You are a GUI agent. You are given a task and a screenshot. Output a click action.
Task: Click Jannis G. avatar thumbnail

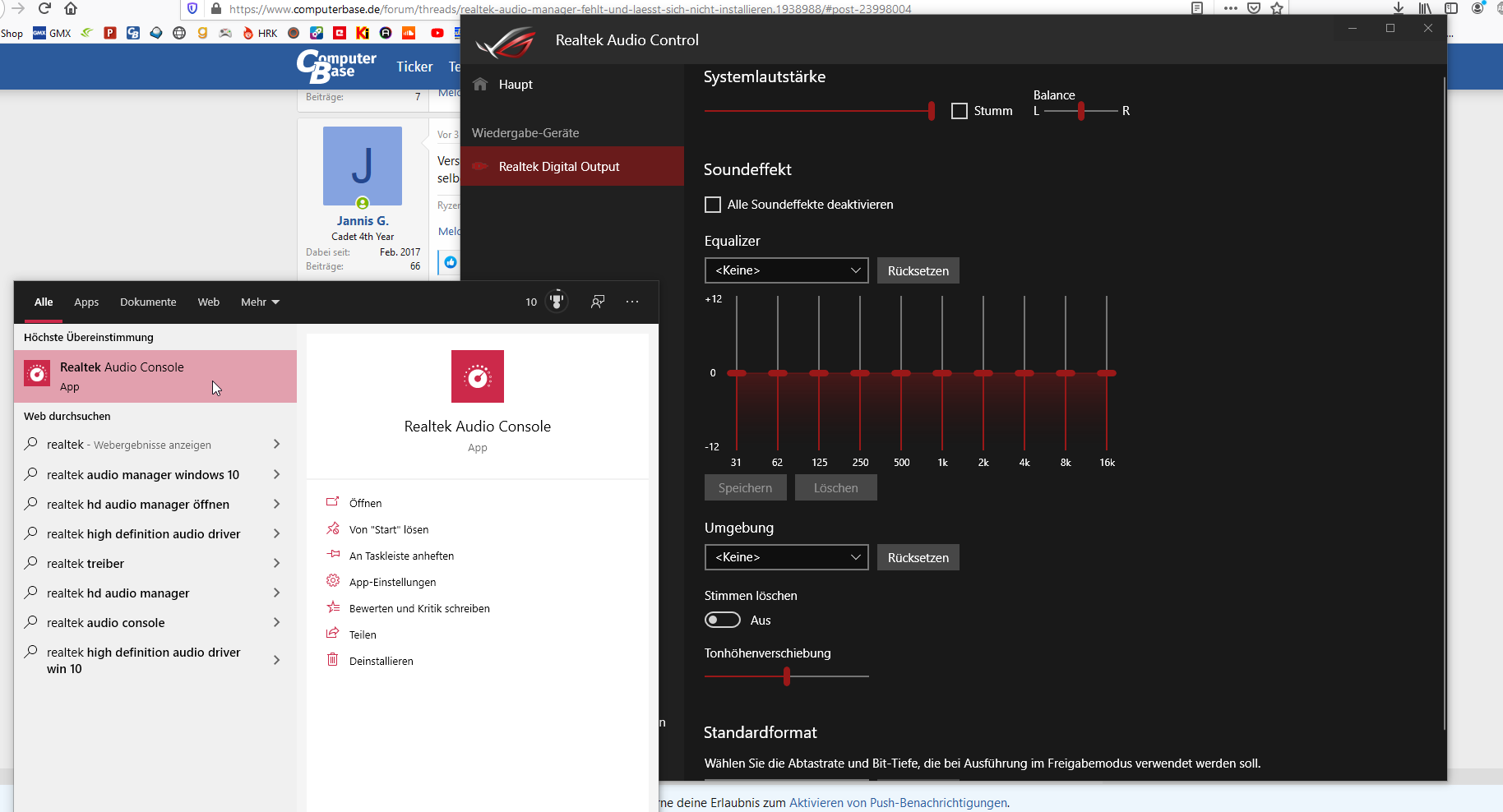click(x=363, y=166)
